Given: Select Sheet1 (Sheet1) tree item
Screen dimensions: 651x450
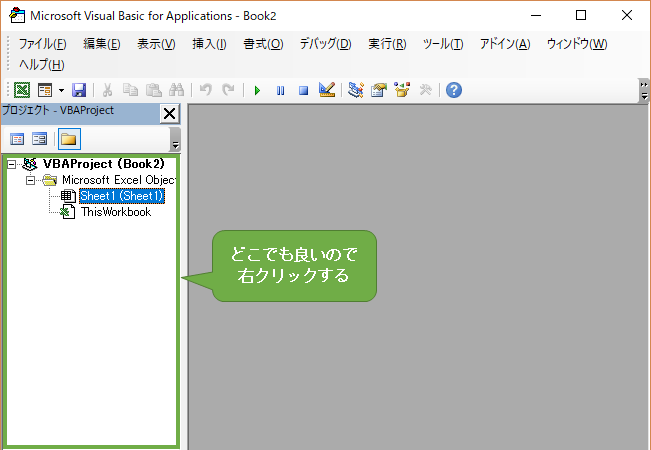Looking at the screenshot, I should [x=122, y=196].
